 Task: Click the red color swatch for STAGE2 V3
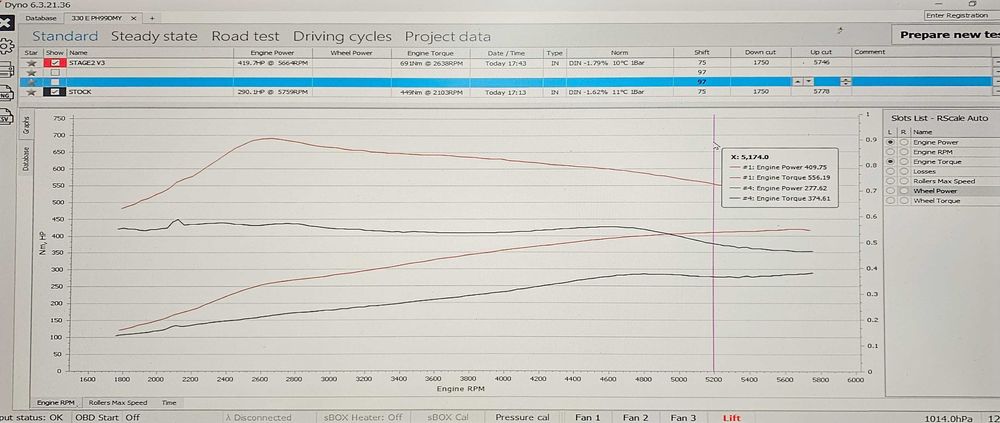pos(55,63)
